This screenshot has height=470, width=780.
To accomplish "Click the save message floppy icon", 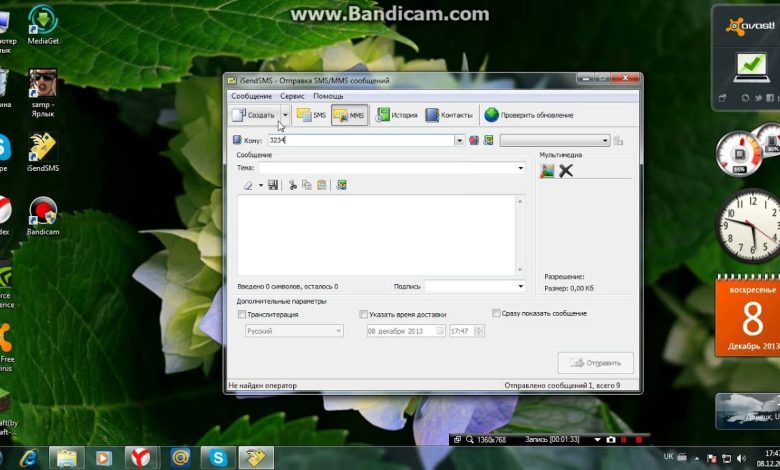I will (x=273, y=185).
